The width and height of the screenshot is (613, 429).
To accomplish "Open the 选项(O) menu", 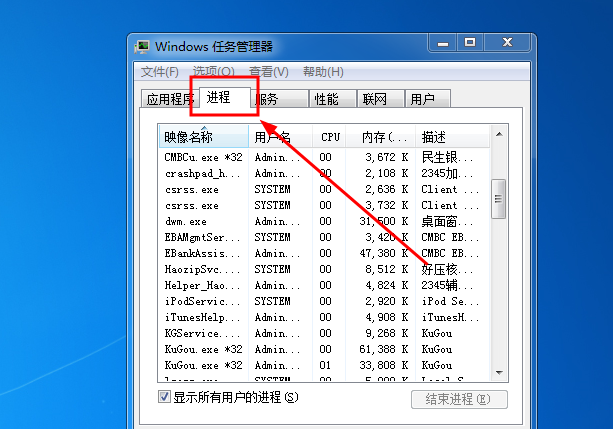I will pyautogui.click(x=213, y=72).
